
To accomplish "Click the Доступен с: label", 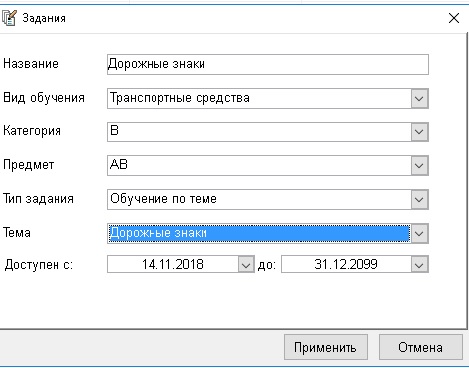I will (x=39, y=265).
